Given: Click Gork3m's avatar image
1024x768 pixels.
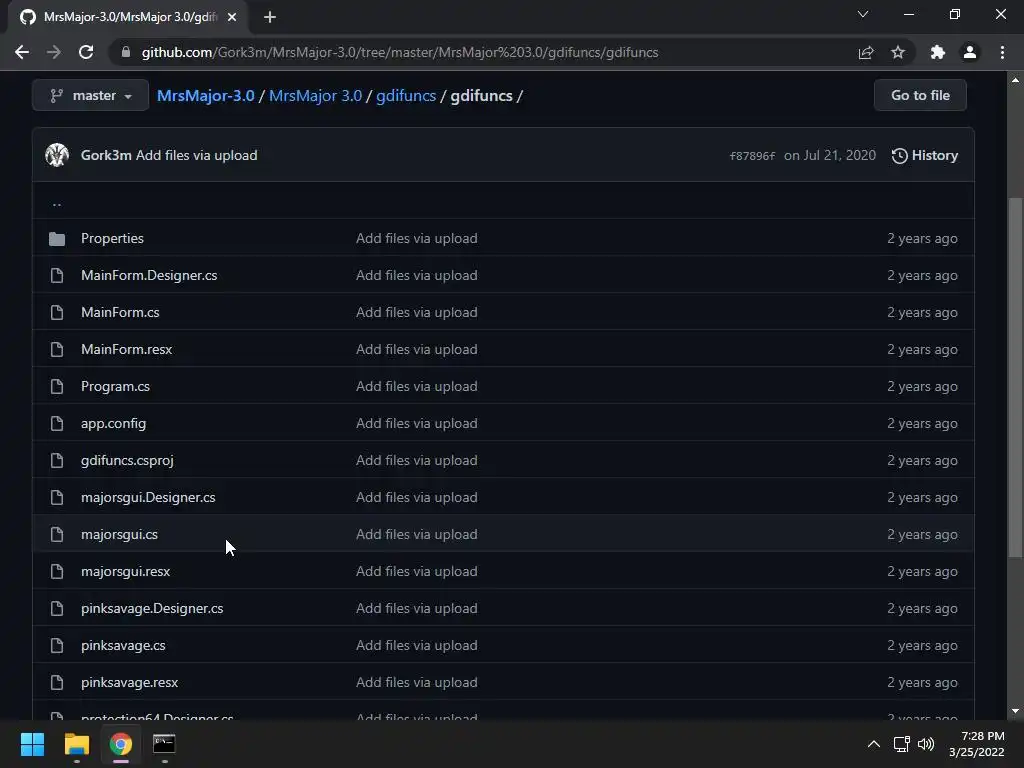Looking at the screenshot, I should [57, 155].
